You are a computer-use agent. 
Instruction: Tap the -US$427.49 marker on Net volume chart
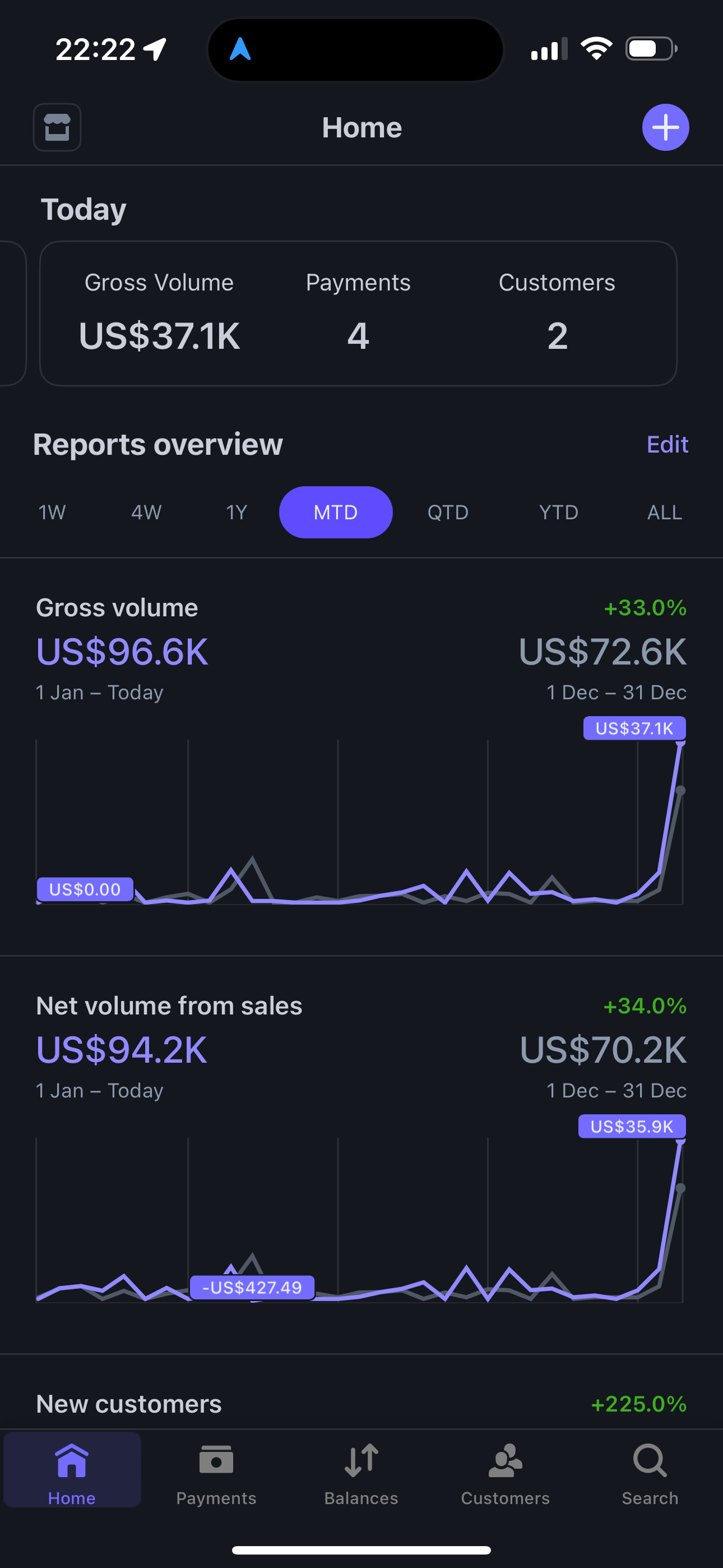[252, 1288]
